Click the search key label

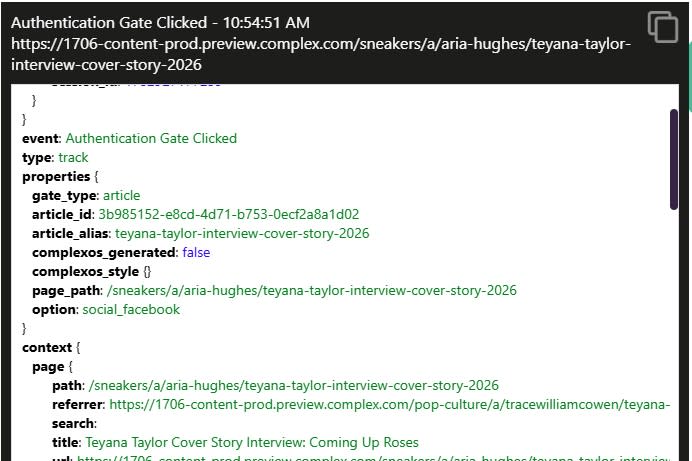tap(73, 424)
